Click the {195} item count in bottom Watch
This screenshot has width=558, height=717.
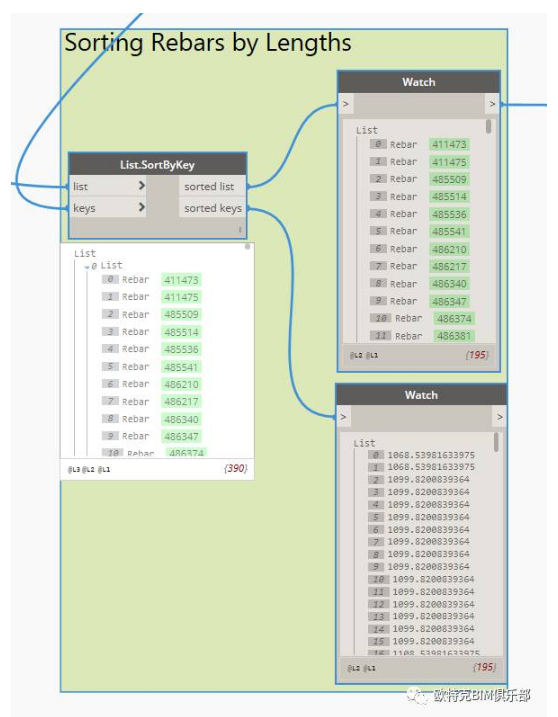tap(484, 667)
